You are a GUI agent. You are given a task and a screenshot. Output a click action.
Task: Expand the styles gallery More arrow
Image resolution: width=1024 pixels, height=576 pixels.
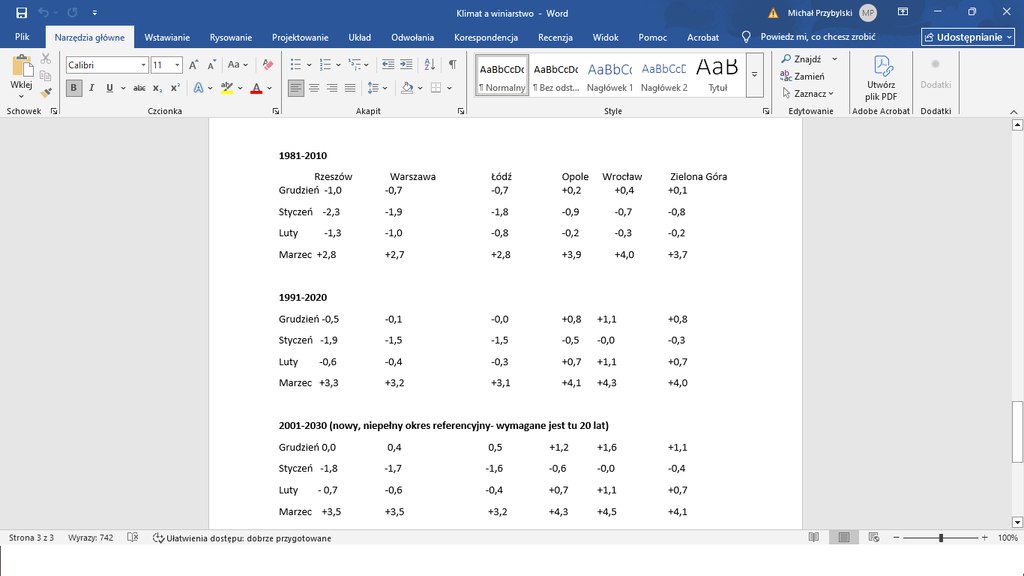[754, 74]
